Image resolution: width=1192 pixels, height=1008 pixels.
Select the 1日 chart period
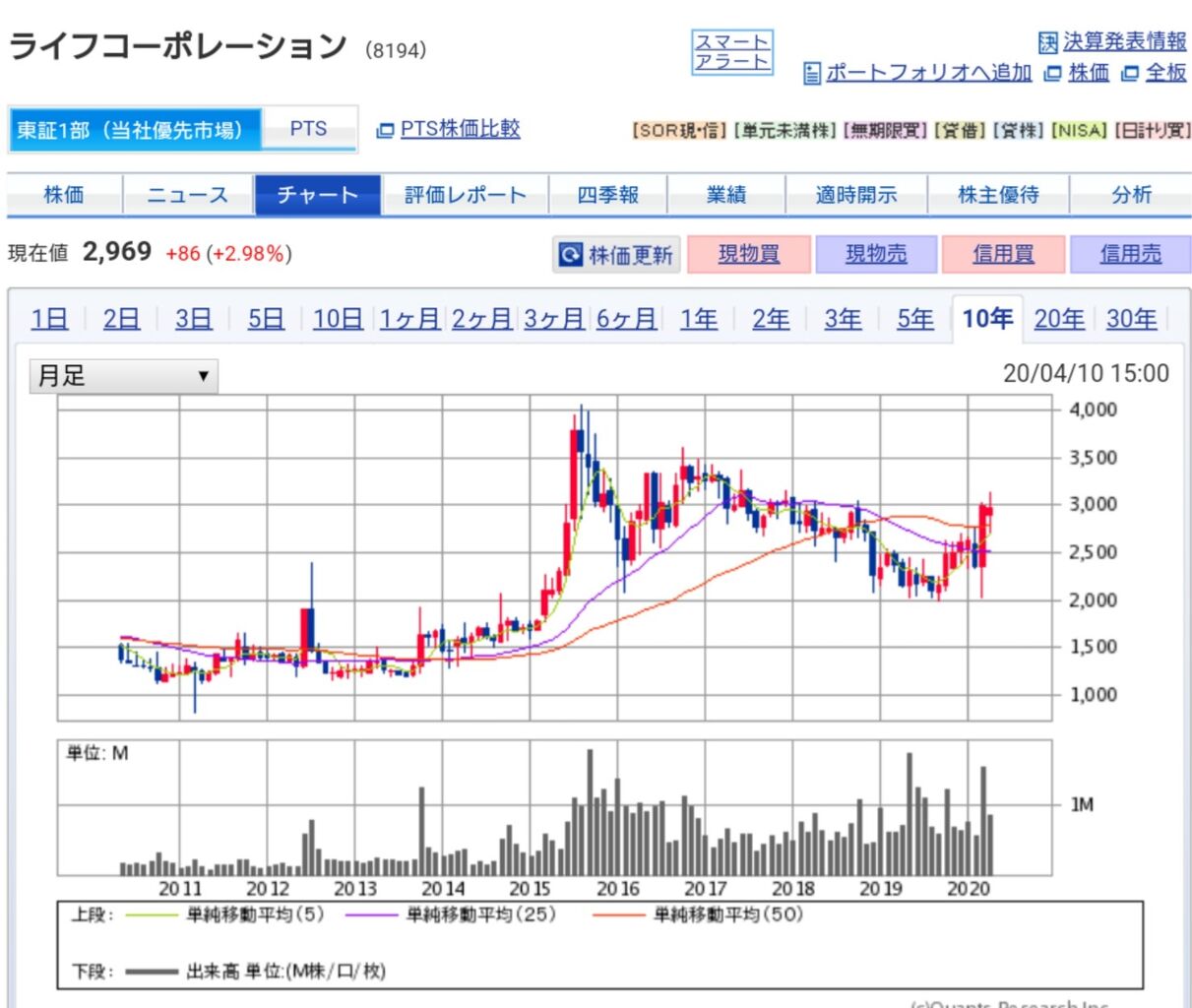(x=49, y=319)
